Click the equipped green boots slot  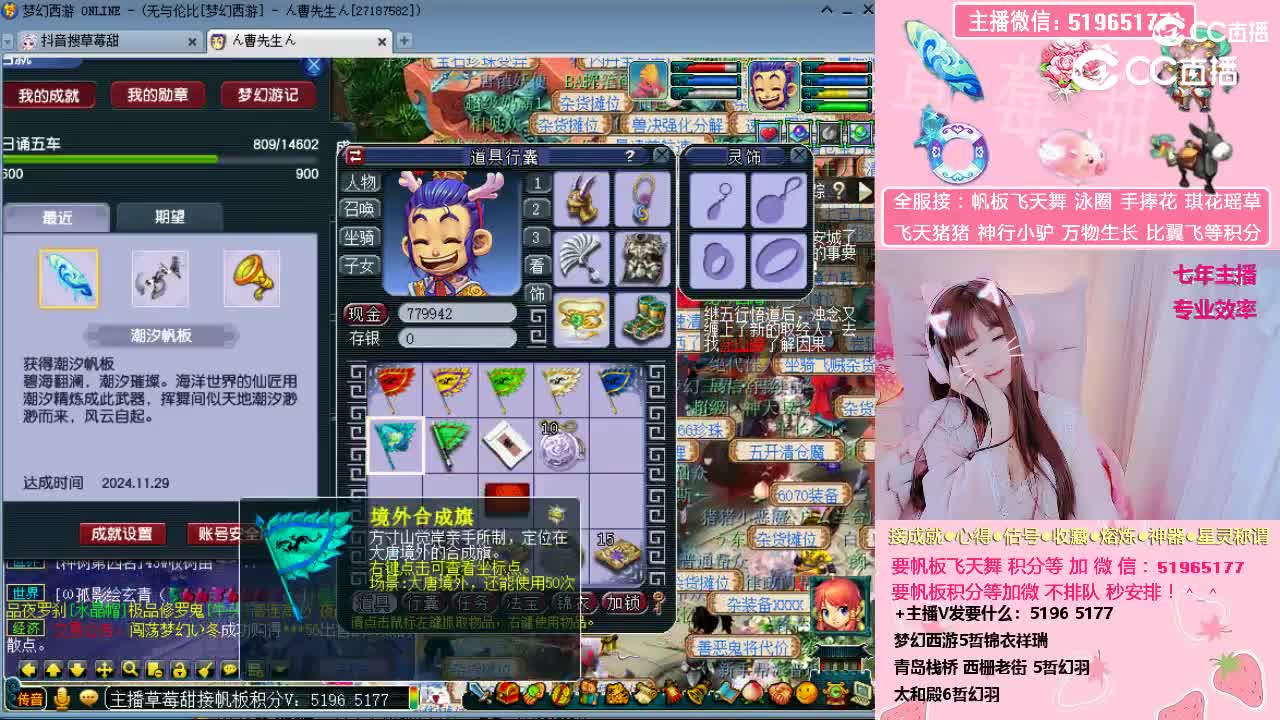coord(642,318)
